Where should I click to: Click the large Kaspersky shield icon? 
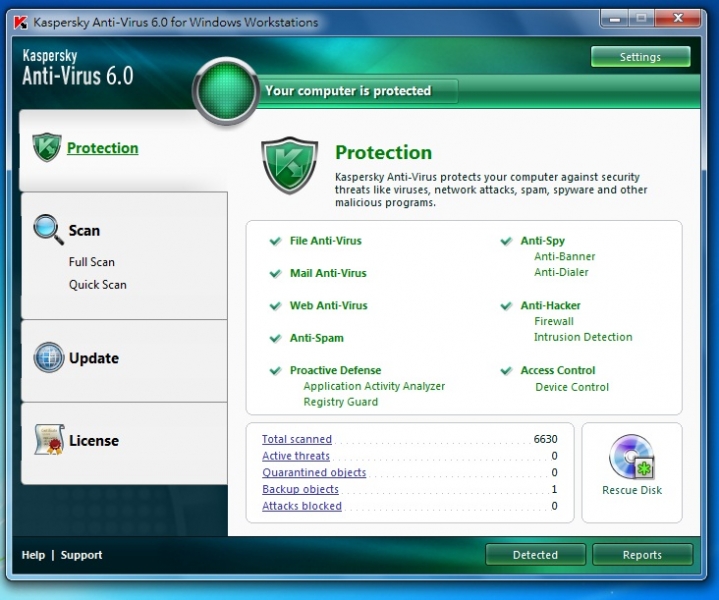click(x=289, y=167)
